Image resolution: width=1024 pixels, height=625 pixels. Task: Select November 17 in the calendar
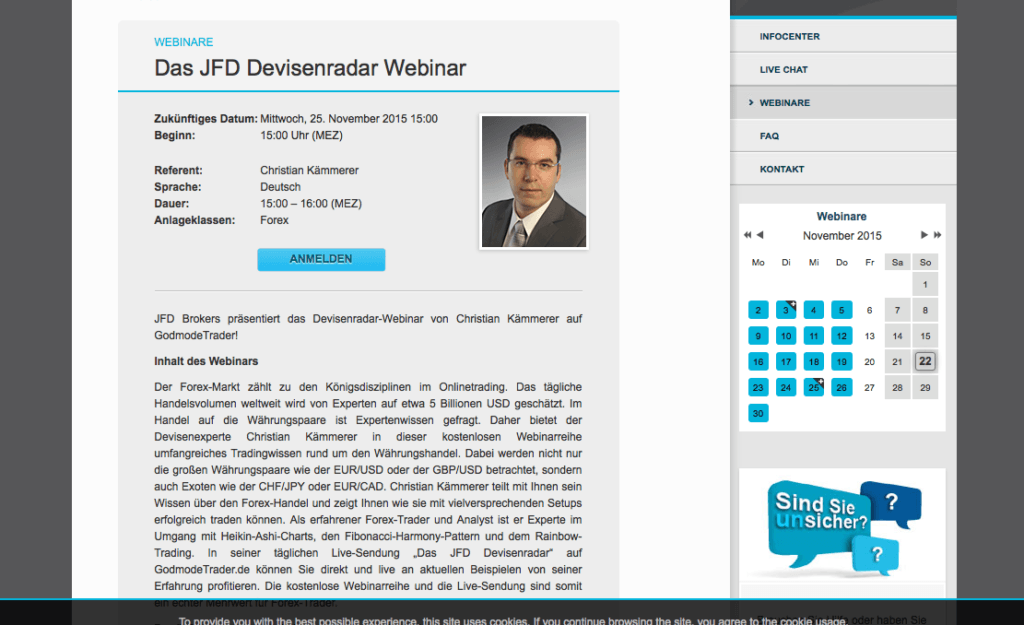tap(786, 362)
